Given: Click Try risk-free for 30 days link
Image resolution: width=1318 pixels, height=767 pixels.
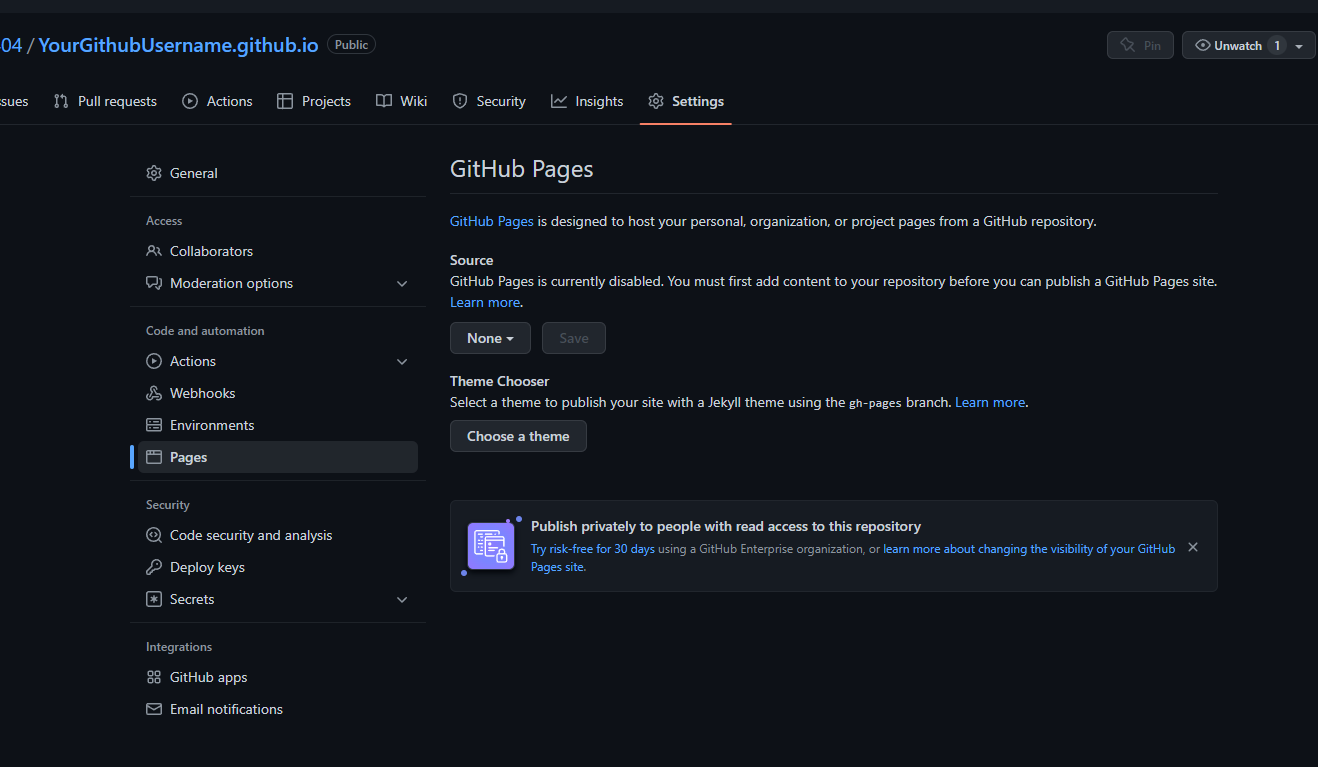Looking at the screenshot, I should (x=593, y=549).
